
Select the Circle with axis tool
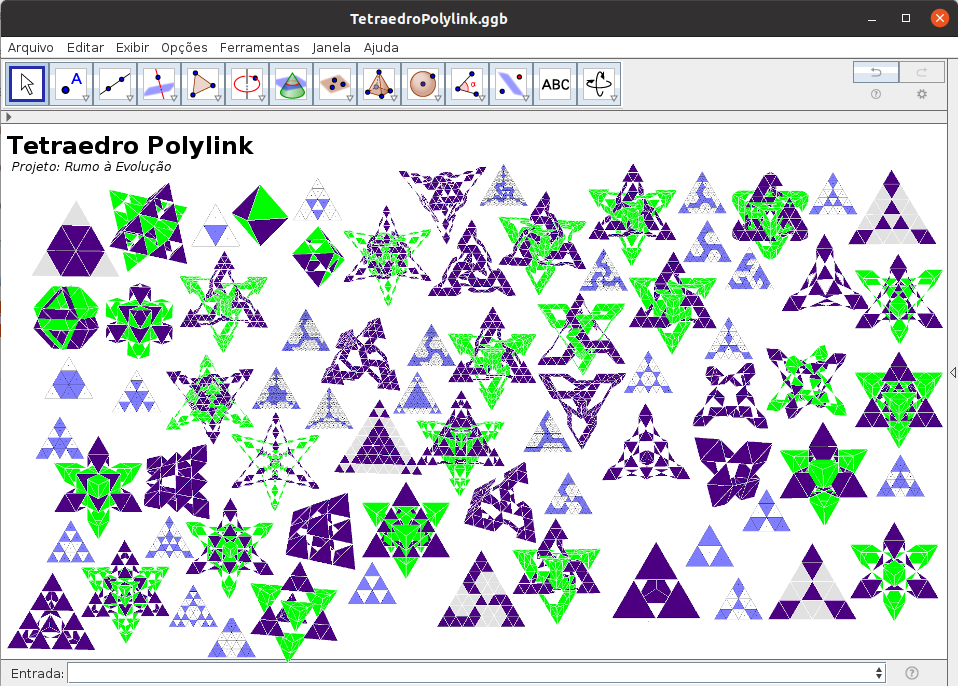[x=247, y=84]
